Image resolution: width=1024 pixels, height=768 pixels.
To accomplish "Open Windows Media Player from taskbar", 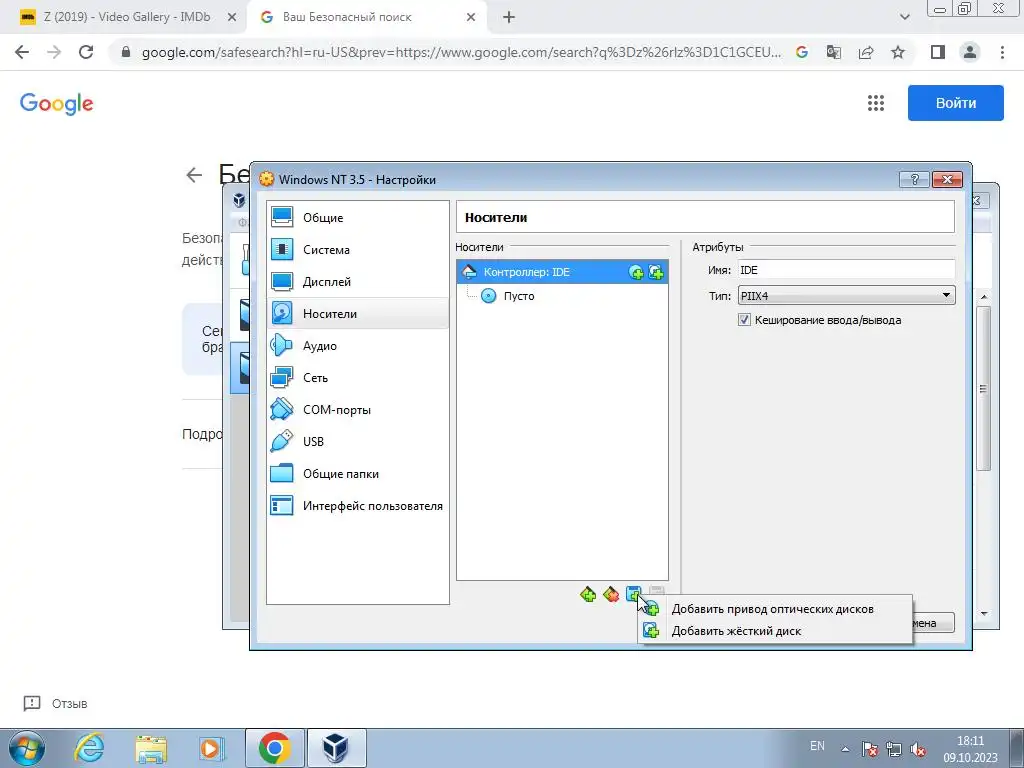I will click(212, 748).
